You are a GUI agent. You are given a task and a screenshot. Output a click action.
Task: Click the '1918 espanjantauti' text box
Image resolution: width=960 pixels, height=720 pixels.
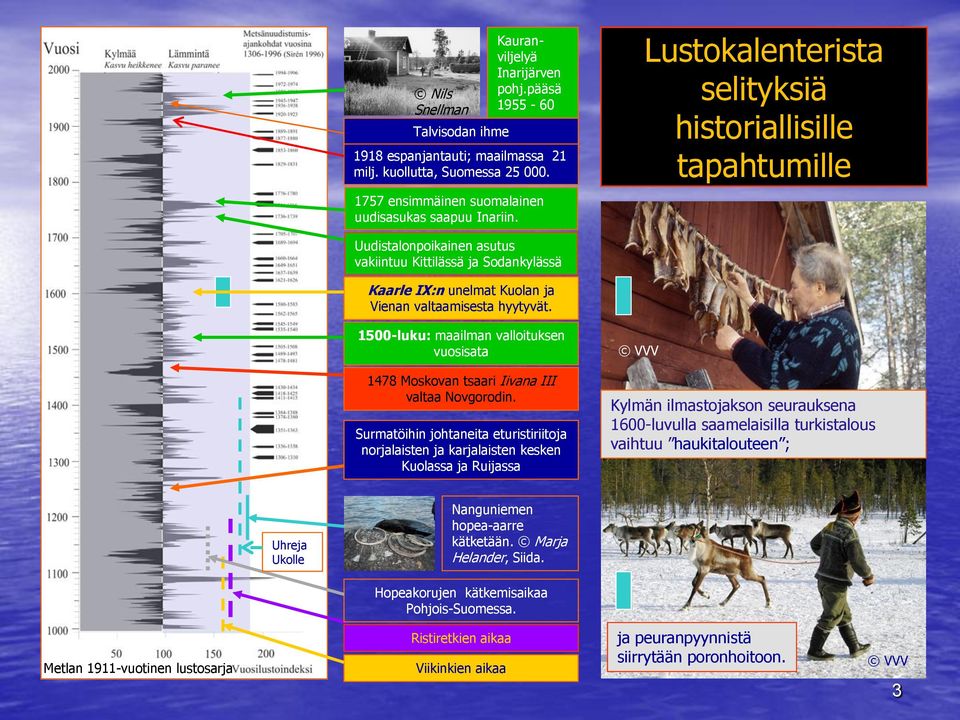[x=461, y=164]
